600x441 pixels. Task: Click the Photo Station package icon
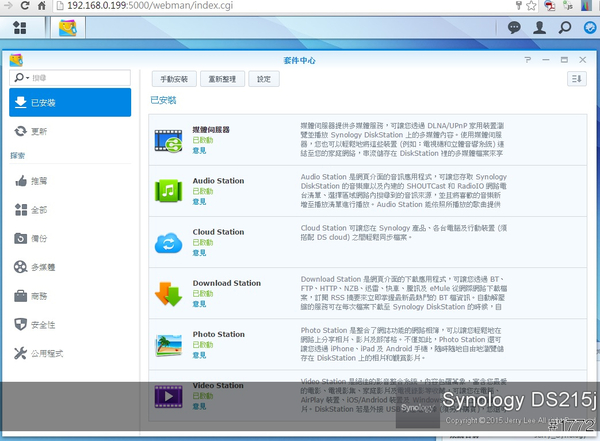point(167,346)
